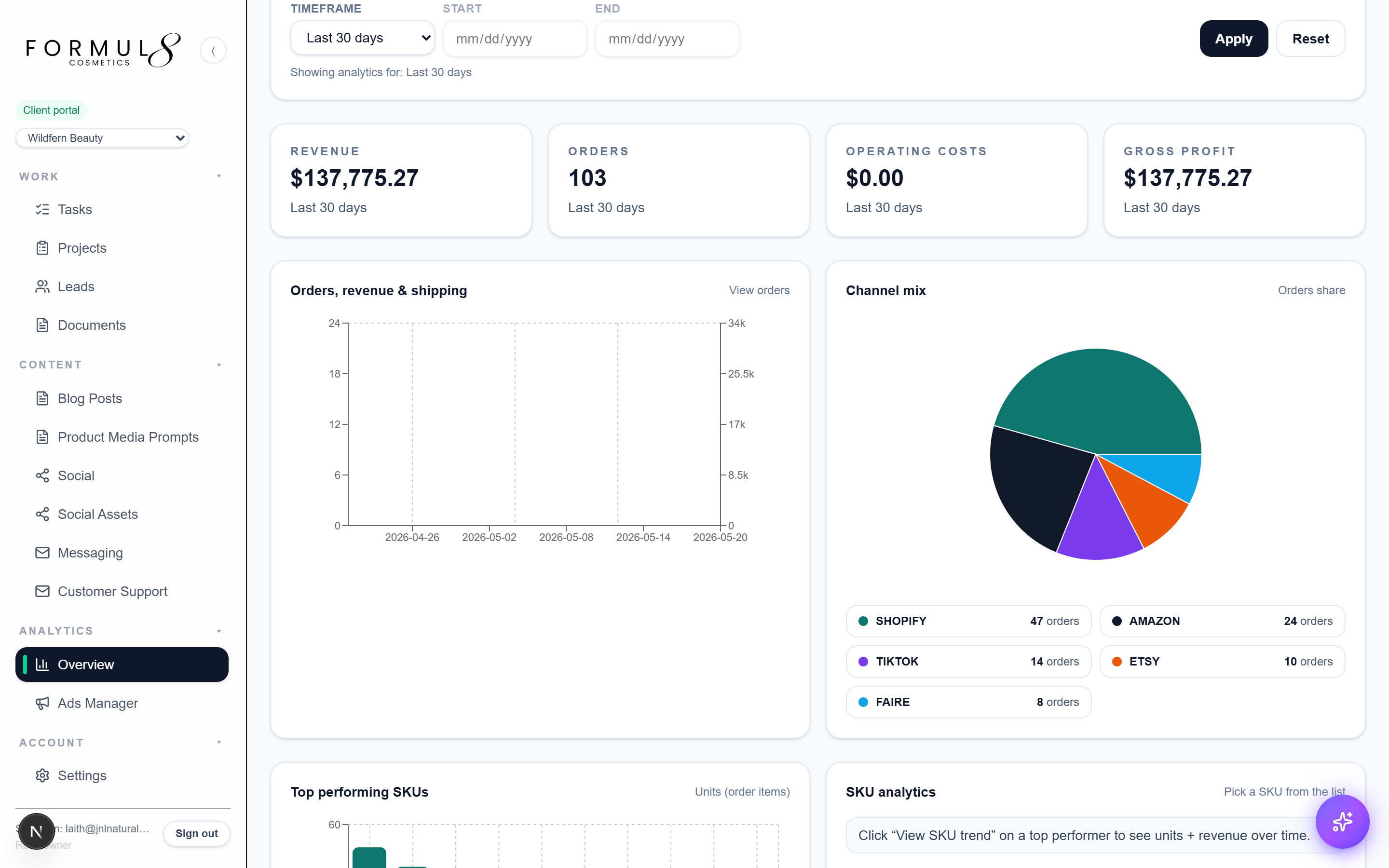Click the Gross Profit card value
Image resolution: width=1389 pixels, height=868 pixels.
point(1187,178)
